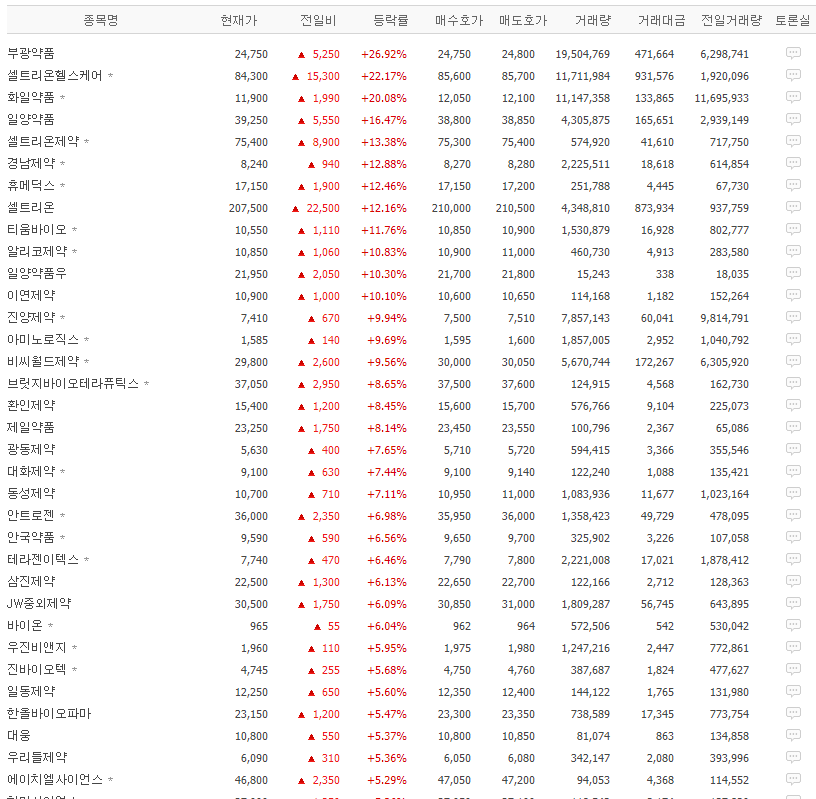Sort by 현재가 column header
Viewport: 816px width, 799px height.
click(x=239, y=20)
